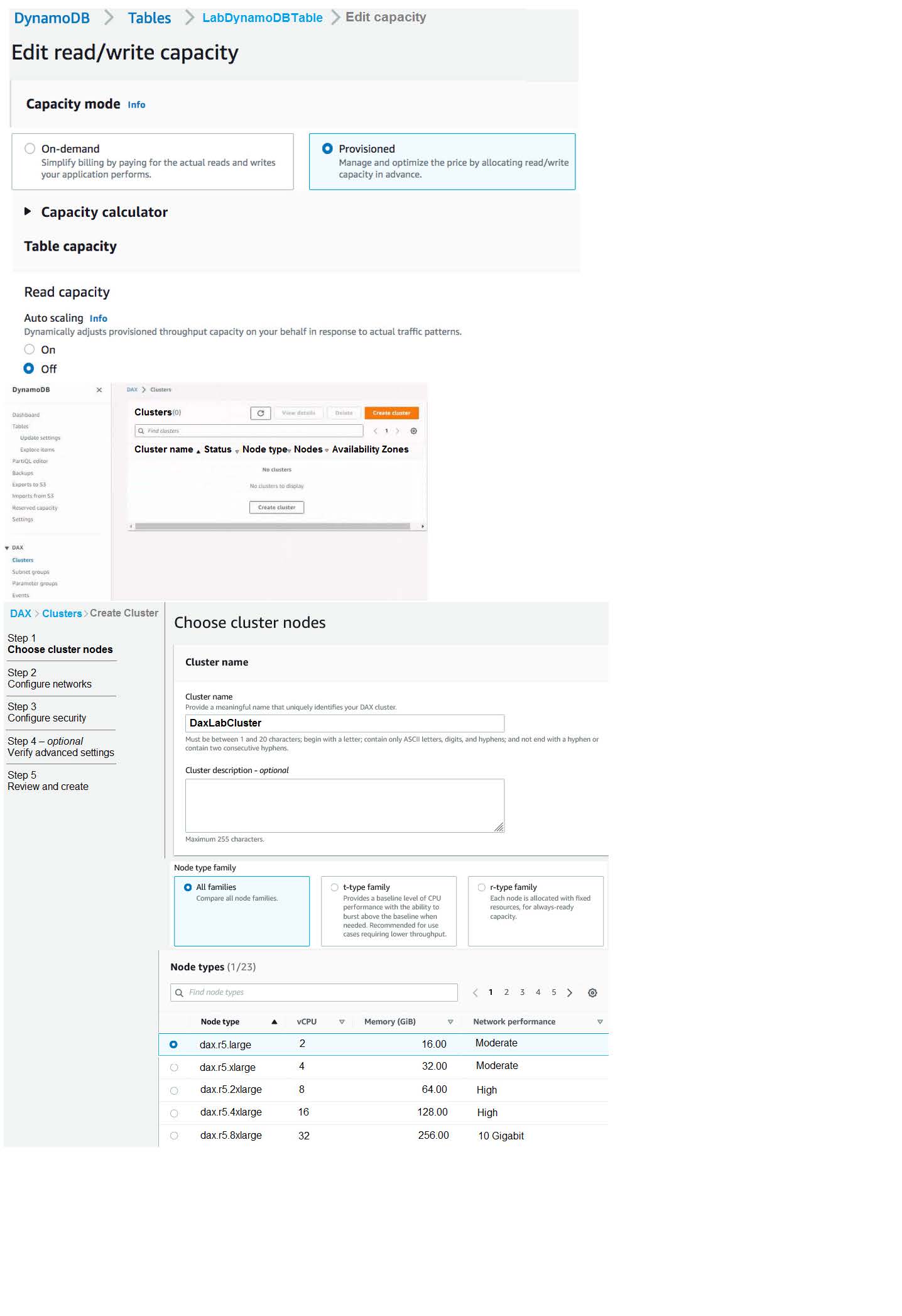902x1316 pixels.
Task: Go to LabDynamoDBTable breadcrumb link
Action: [263, 18]
